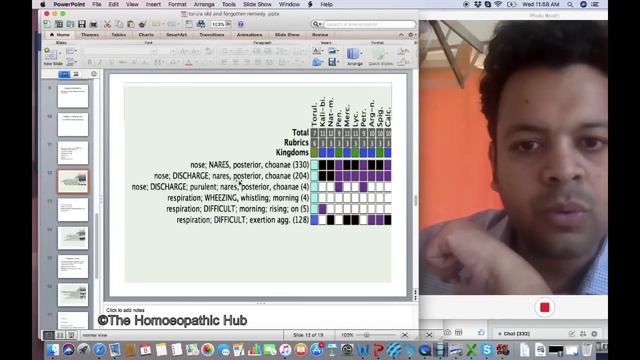Click the Open file folder icon

point(70,24)
